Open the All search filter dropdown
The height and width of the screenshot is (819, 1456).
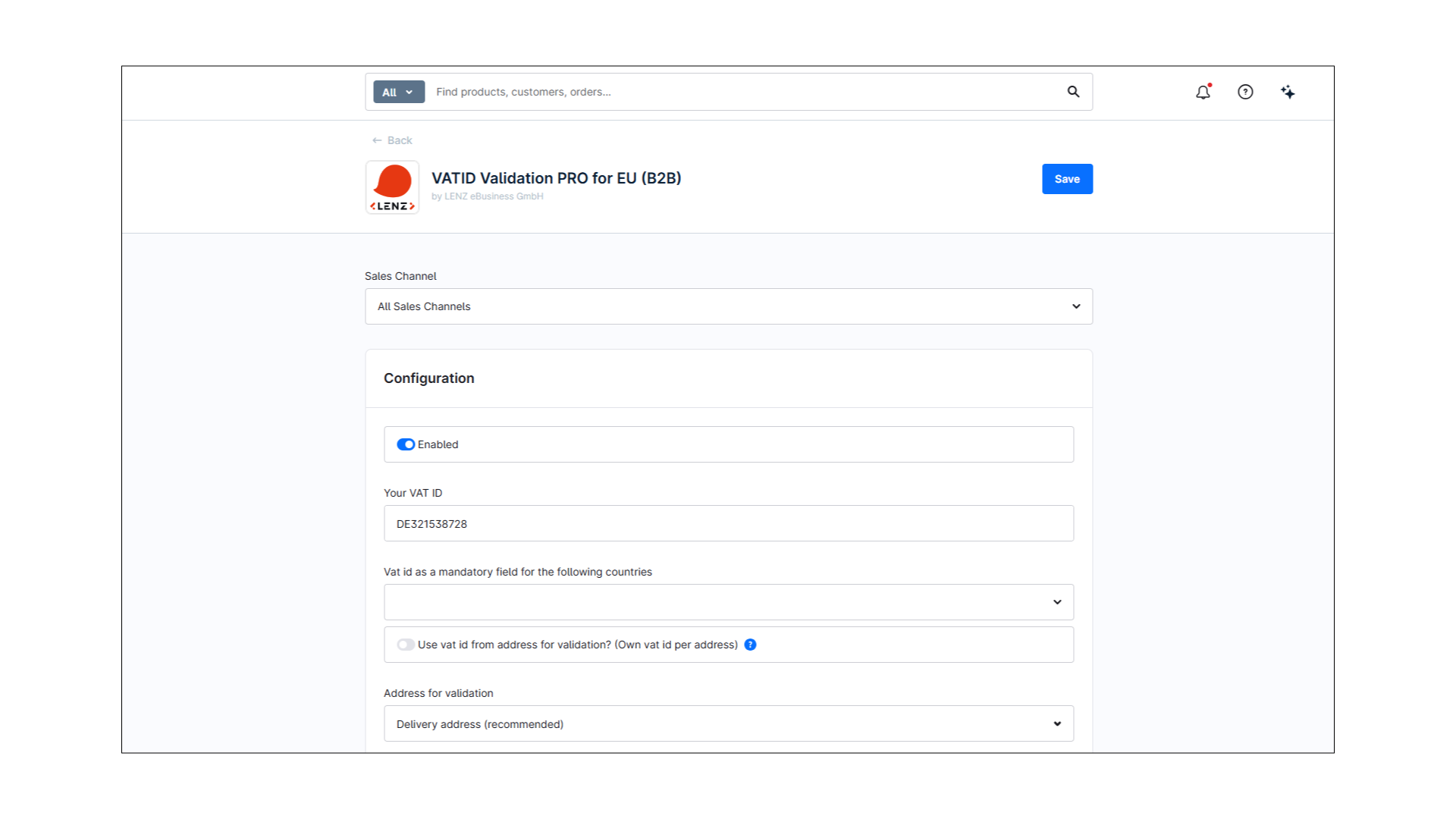[398, 92]
